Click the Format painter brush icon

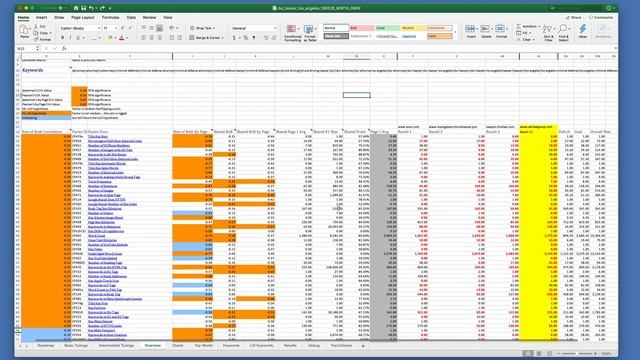pos(36,39)
